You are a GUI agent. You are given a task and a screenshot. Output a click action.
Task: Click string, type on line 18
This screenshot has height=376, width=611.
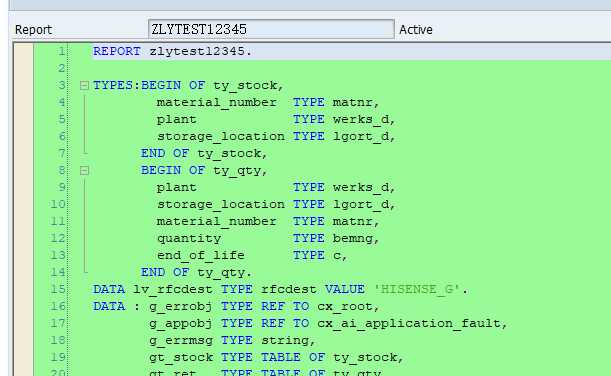point(288,341)
